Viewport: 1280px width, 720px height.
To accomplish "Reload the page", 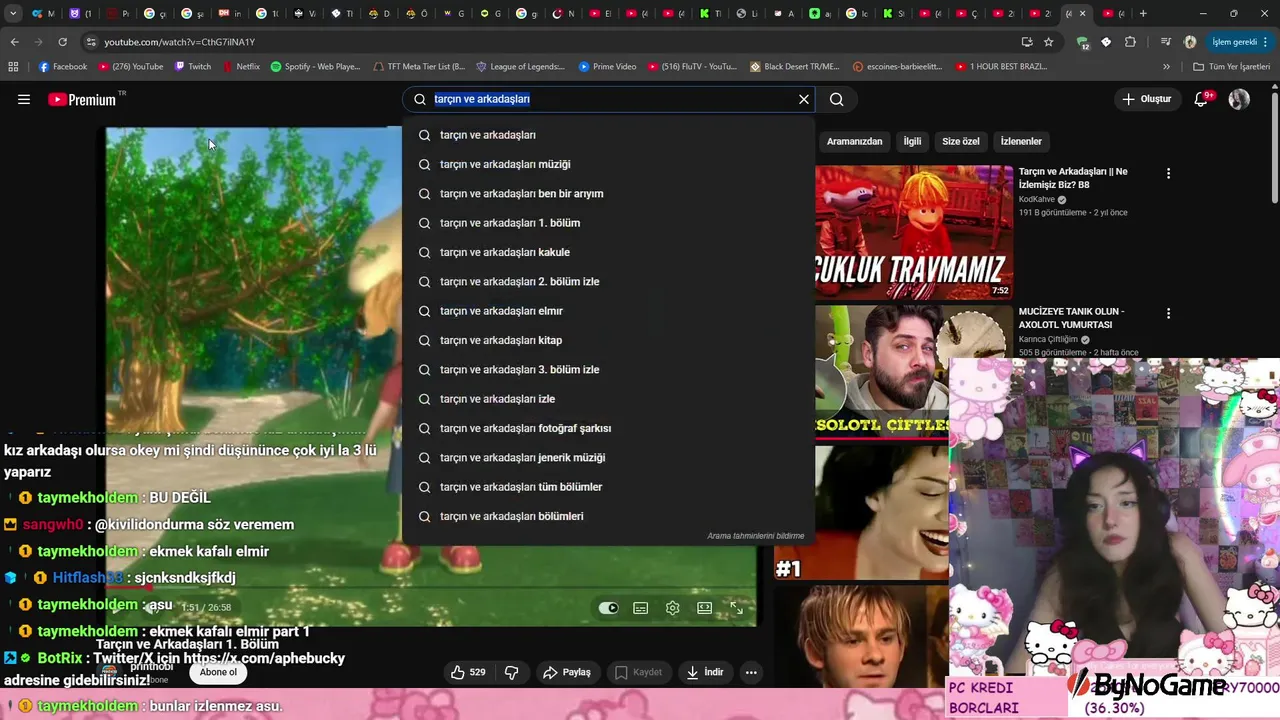I will coord(62,42).
